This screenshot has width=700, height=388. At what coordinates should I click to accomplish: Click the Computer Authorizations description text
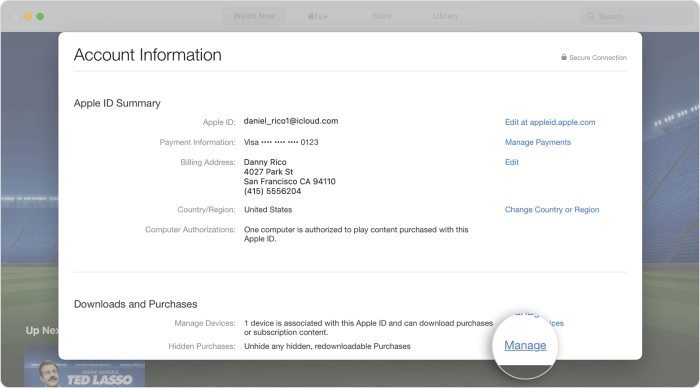pyautogui.click(x=356, y=234)
